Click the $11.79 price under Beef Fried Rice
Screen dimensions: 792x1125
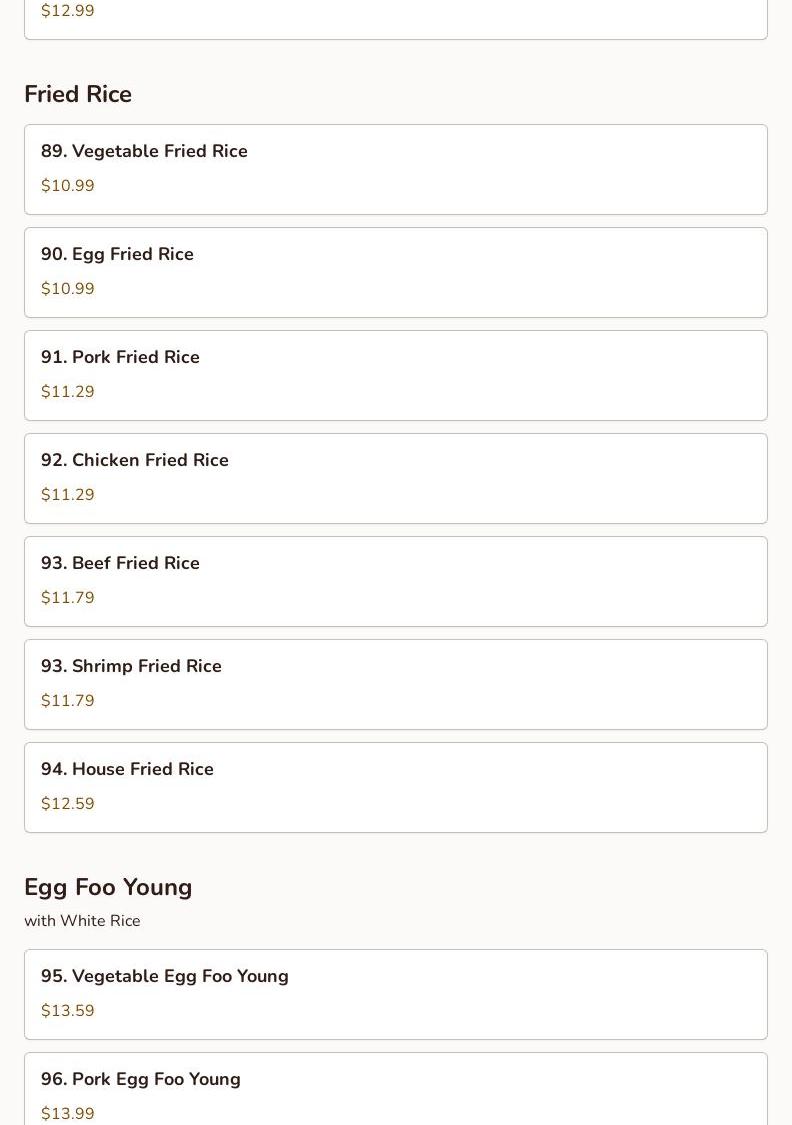68,598
